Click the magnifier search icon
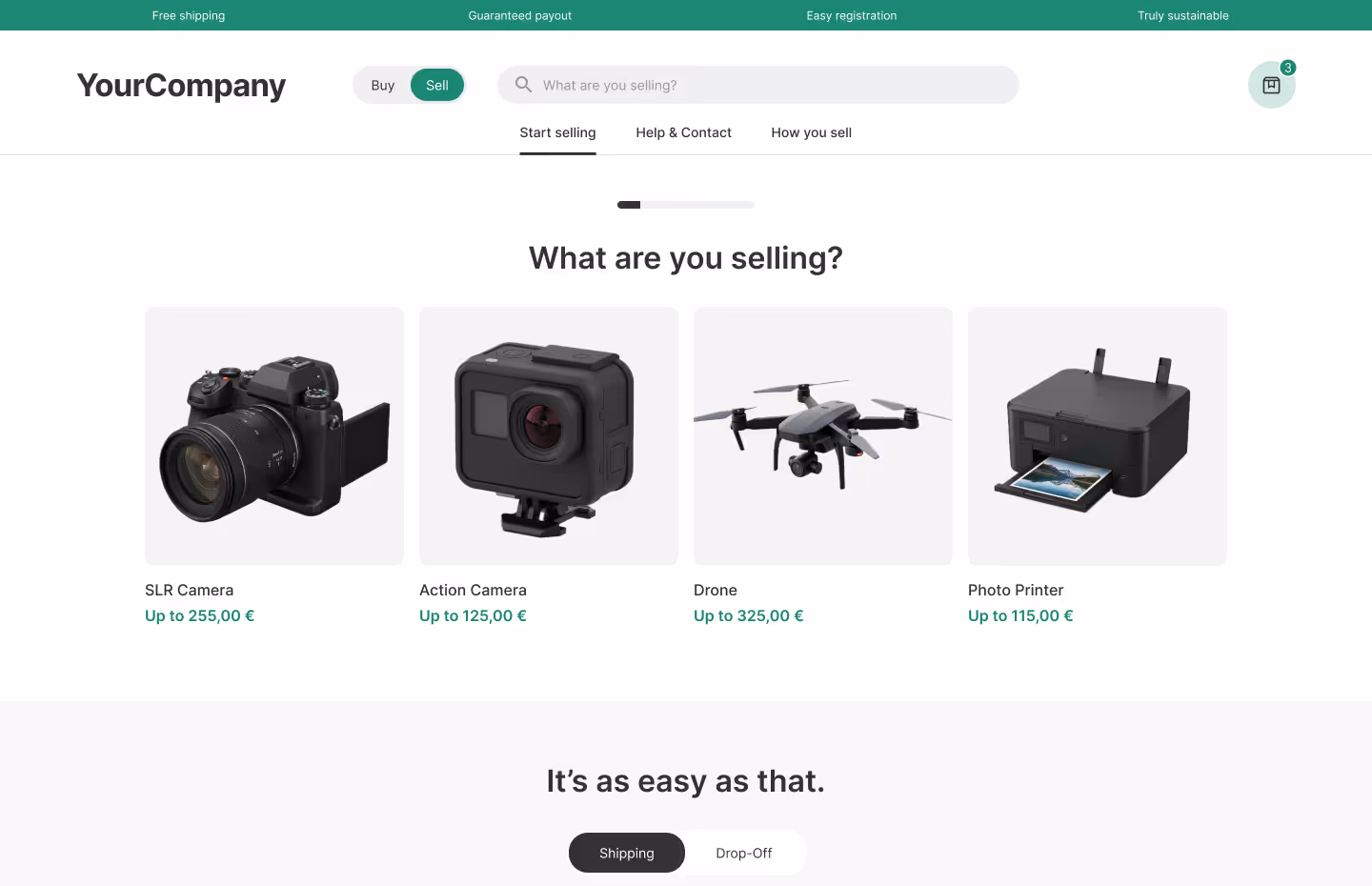Viewport: 1372px width, 886px height. tap(523, 85)
